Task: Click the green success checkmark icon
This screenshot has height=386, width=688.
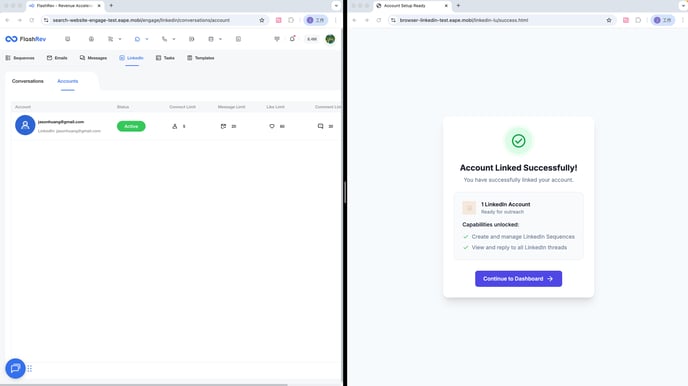Action: (518, 141)
